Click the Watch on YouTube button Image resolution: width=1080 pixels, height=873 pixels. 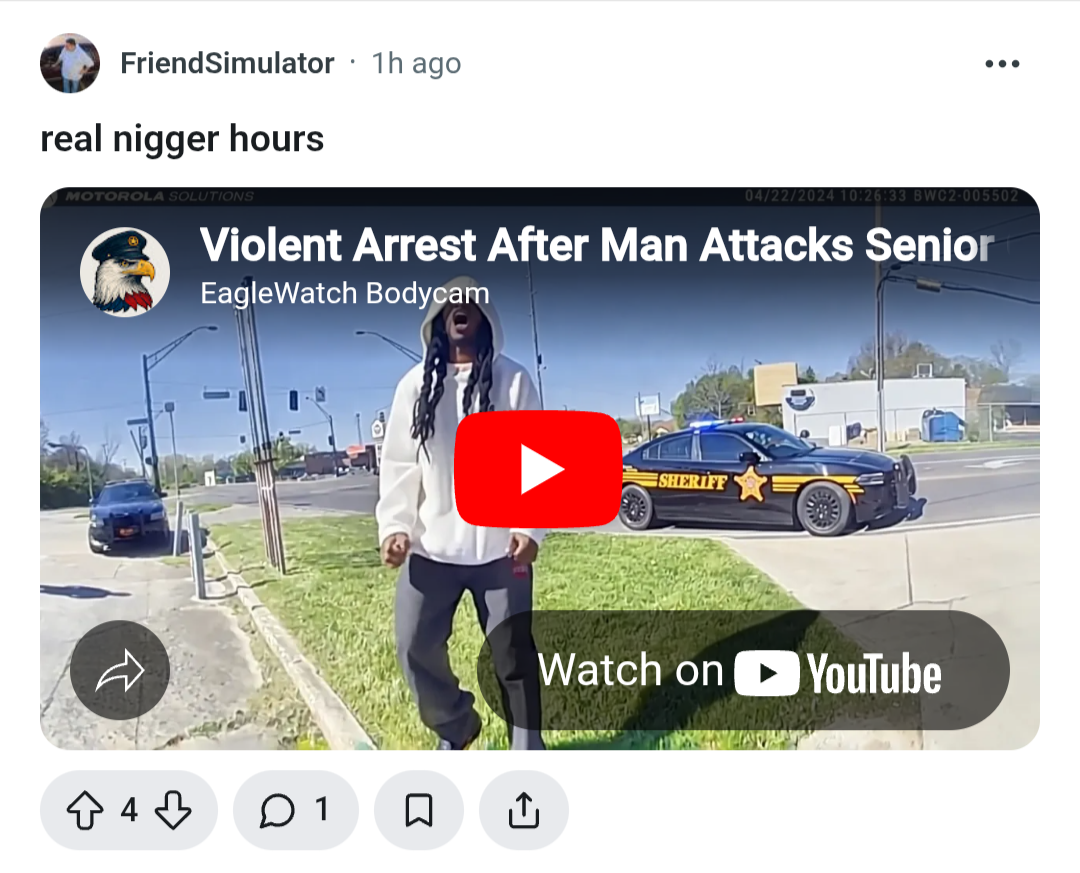pyautogui.click(x=743, y=670)
